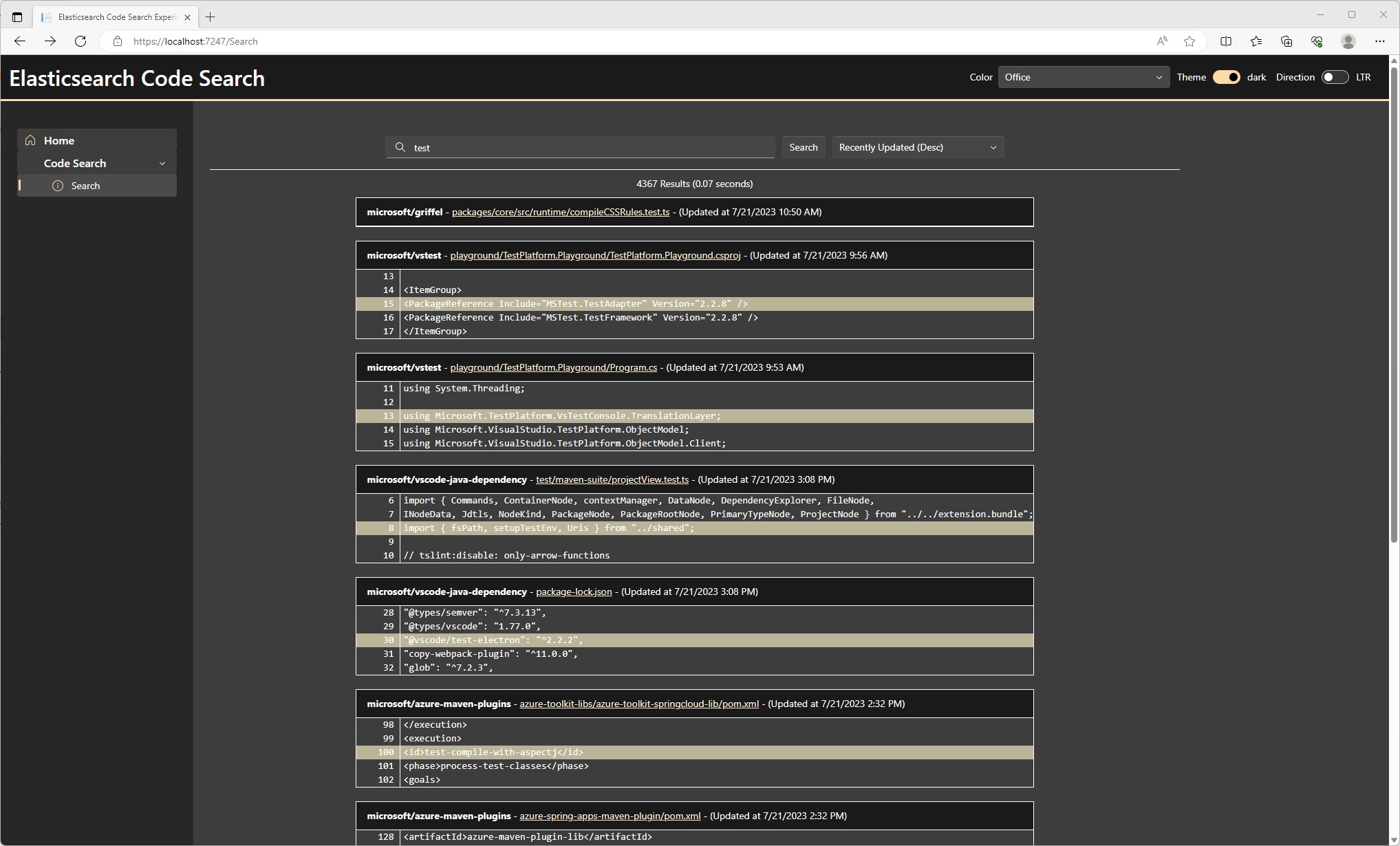Viewport: 1400px width, 846px height.
Task: Click the browser address bar URL
Action: coord(195,41)
